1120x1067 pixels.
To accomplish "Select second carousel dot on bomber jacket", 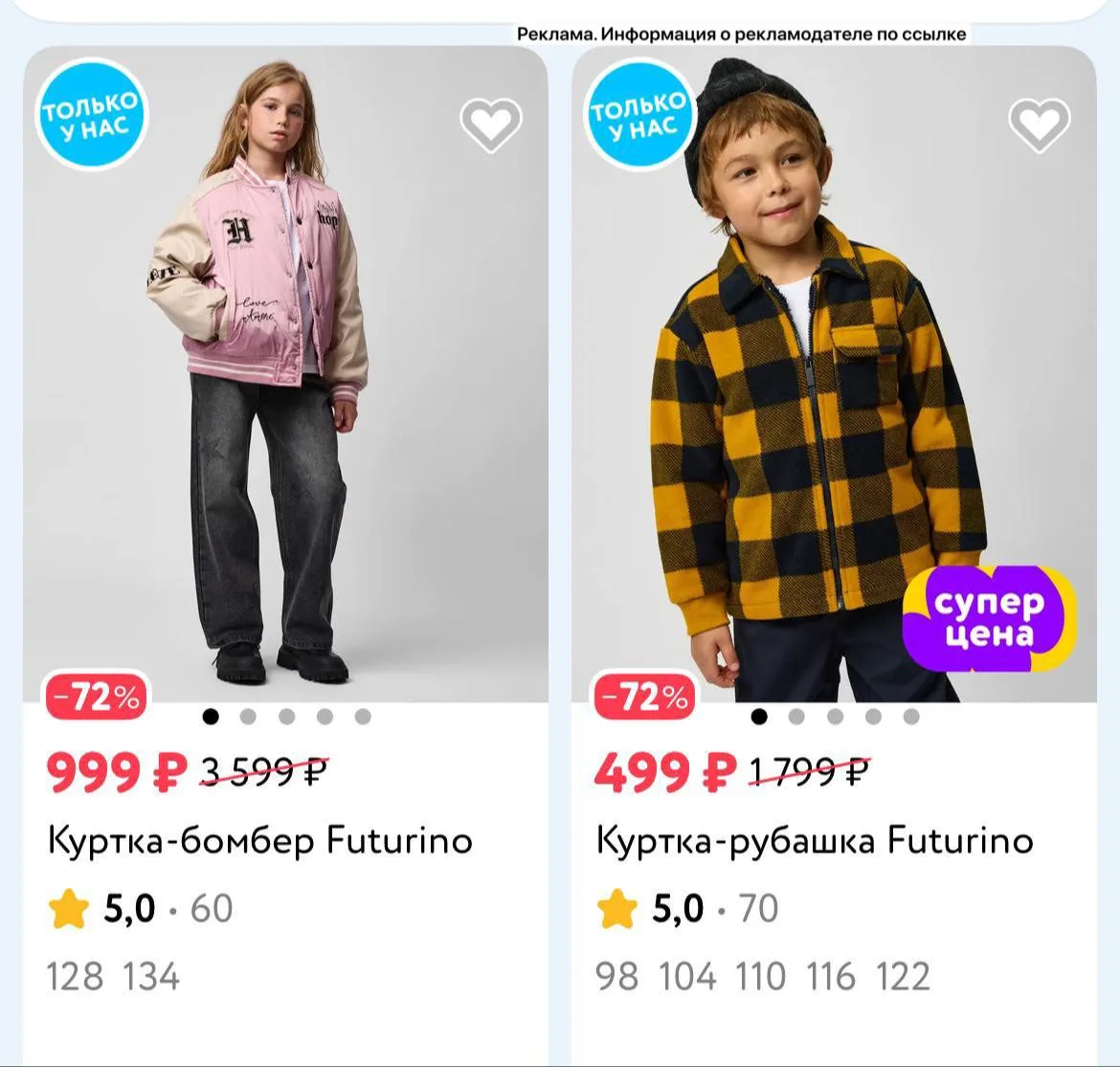I will (249, 717).
